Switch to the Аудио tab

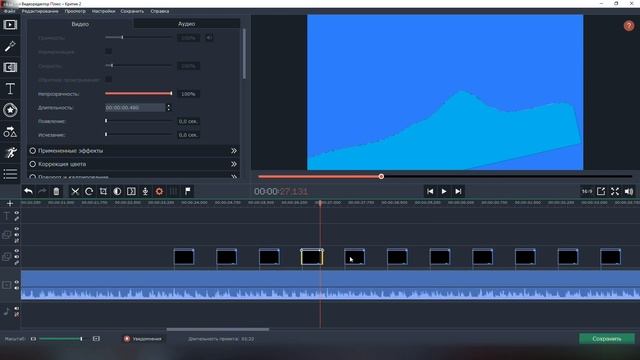[187, 24]
